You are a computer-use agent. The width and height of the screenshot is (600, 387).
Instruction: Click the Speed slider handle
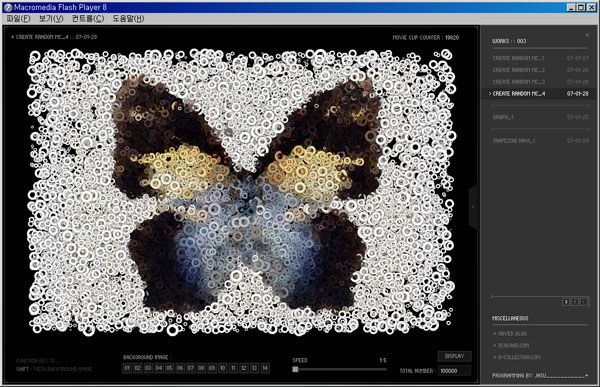295,369
